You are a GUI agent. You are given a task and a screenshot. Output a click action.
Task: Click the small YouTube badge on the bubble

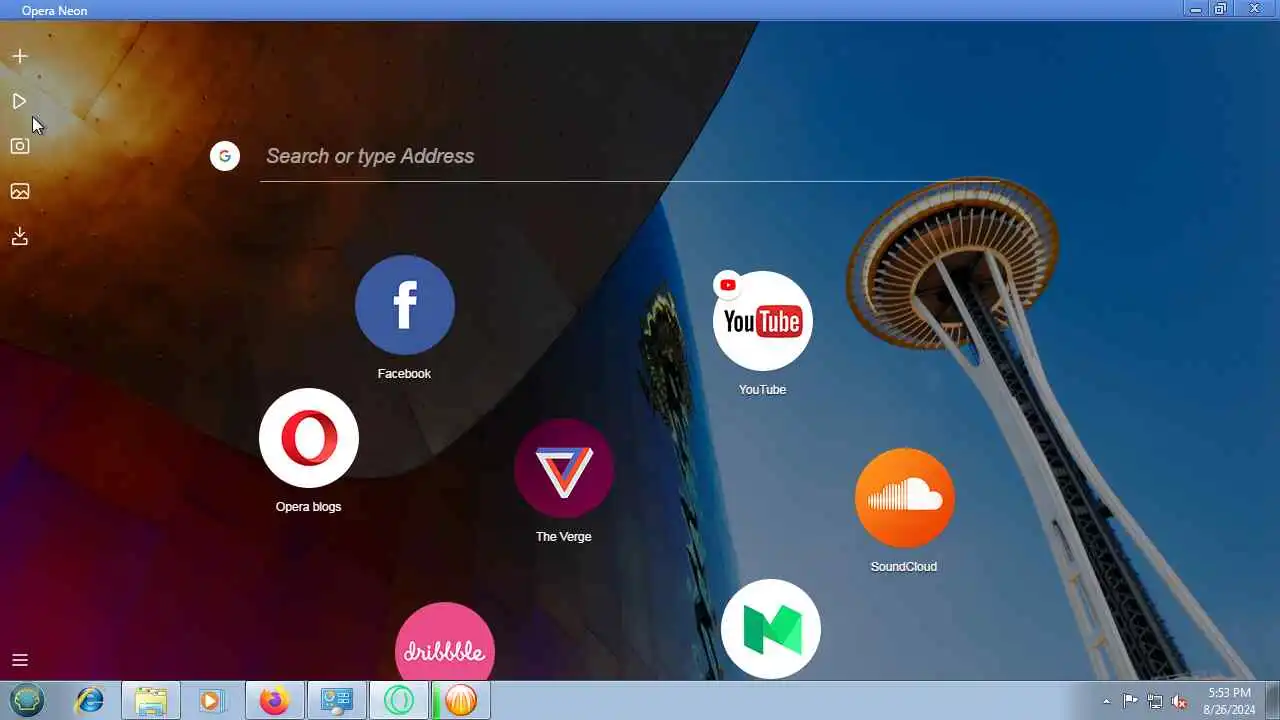pyautogui.click(x=727, y=285)
